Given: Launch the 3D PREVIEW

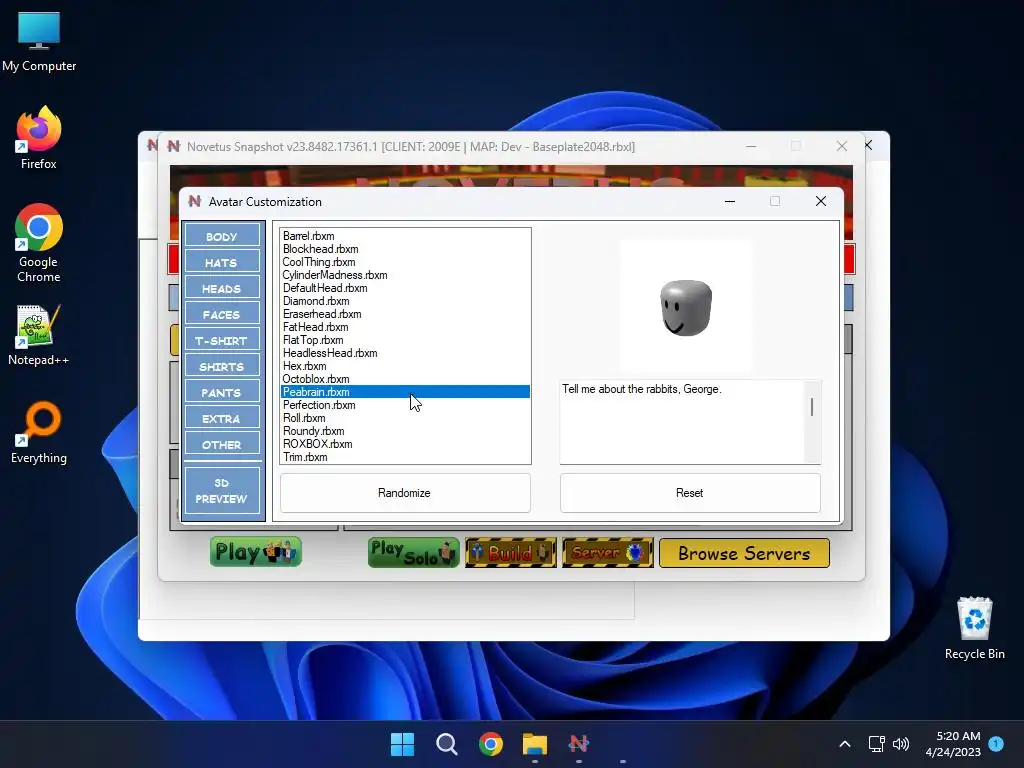Looking at the screenshot, I should [222, 490].
